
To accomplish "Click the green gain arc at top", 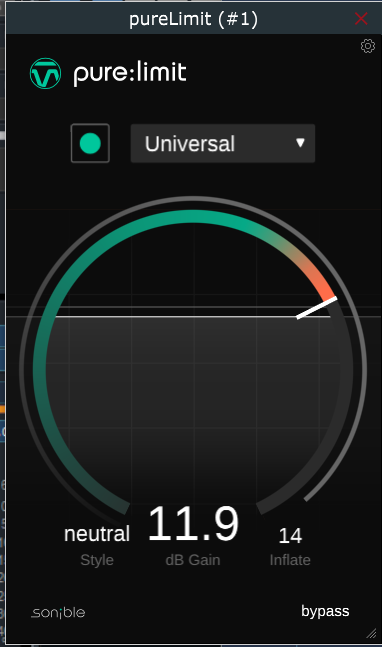I will click(193, 216).
